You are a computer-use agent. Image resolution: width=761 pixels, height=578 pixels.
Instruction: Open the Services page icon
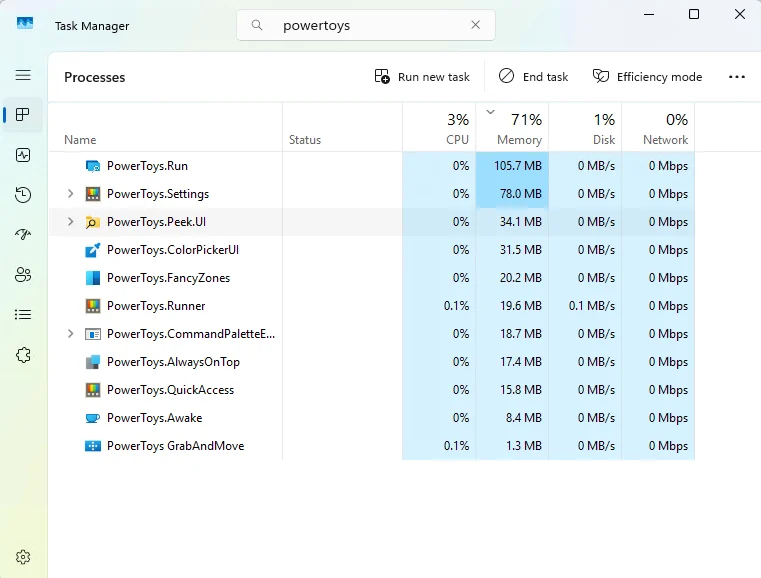point(23,355)
